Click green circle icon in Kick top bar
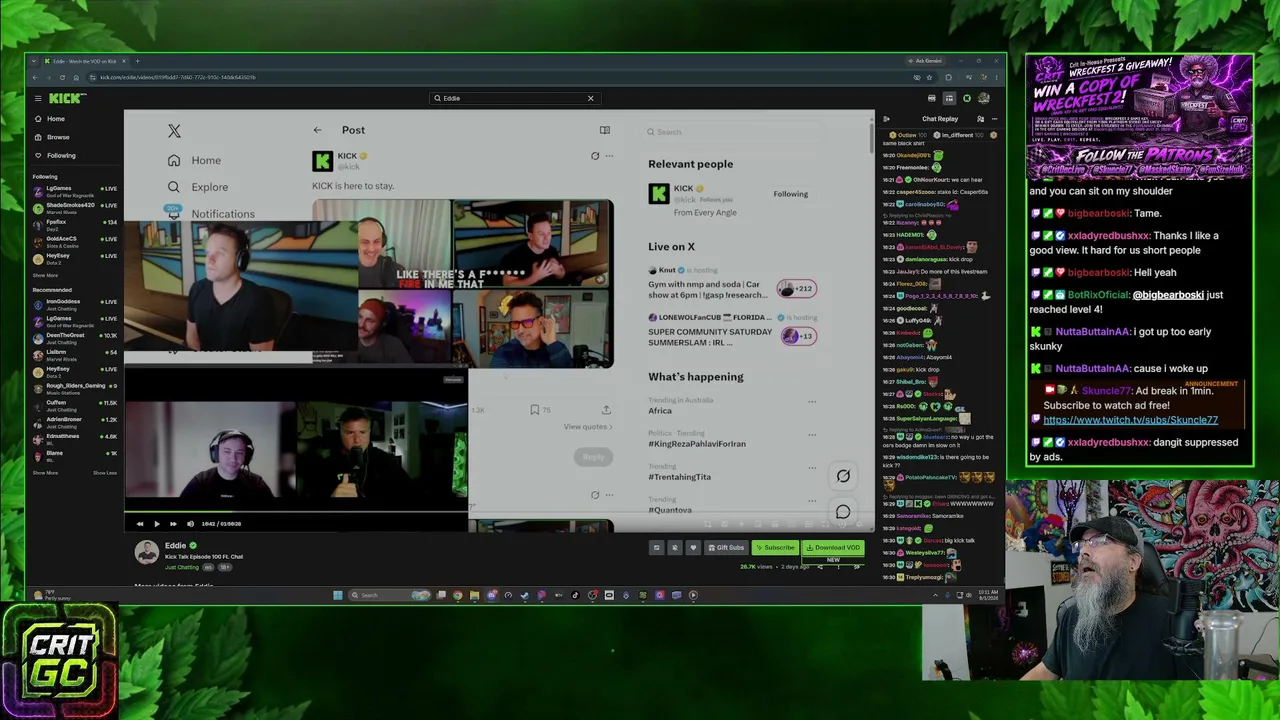Image resolution: width=1280 pixels, height=720 pixels. [x=967, y=98]
